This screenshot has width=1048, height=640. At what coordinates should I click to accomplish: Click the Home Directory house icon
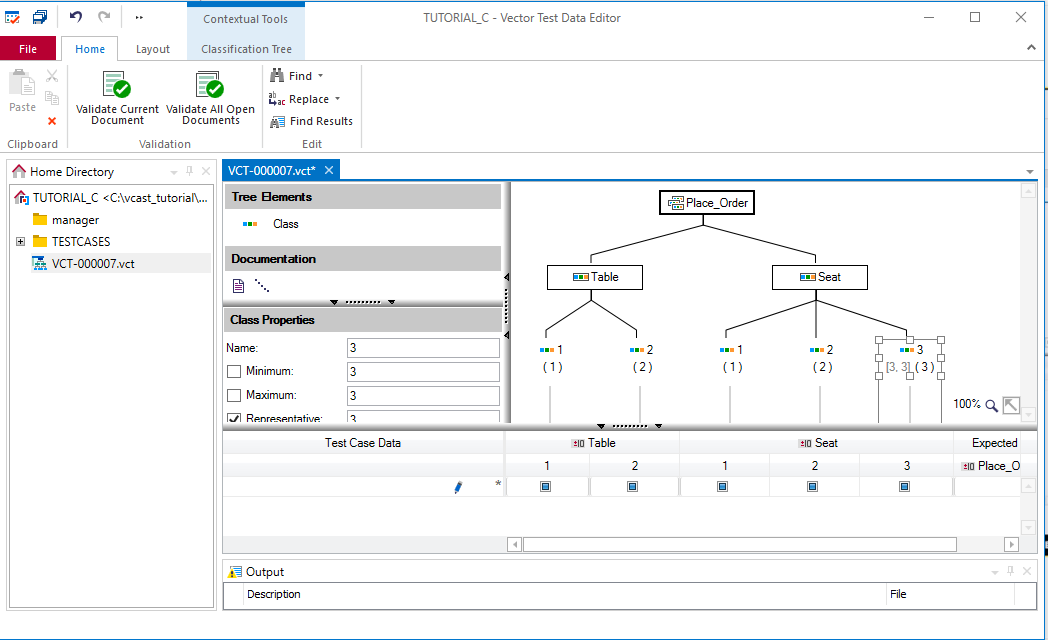pyautogui.click(x=18, y=170)
